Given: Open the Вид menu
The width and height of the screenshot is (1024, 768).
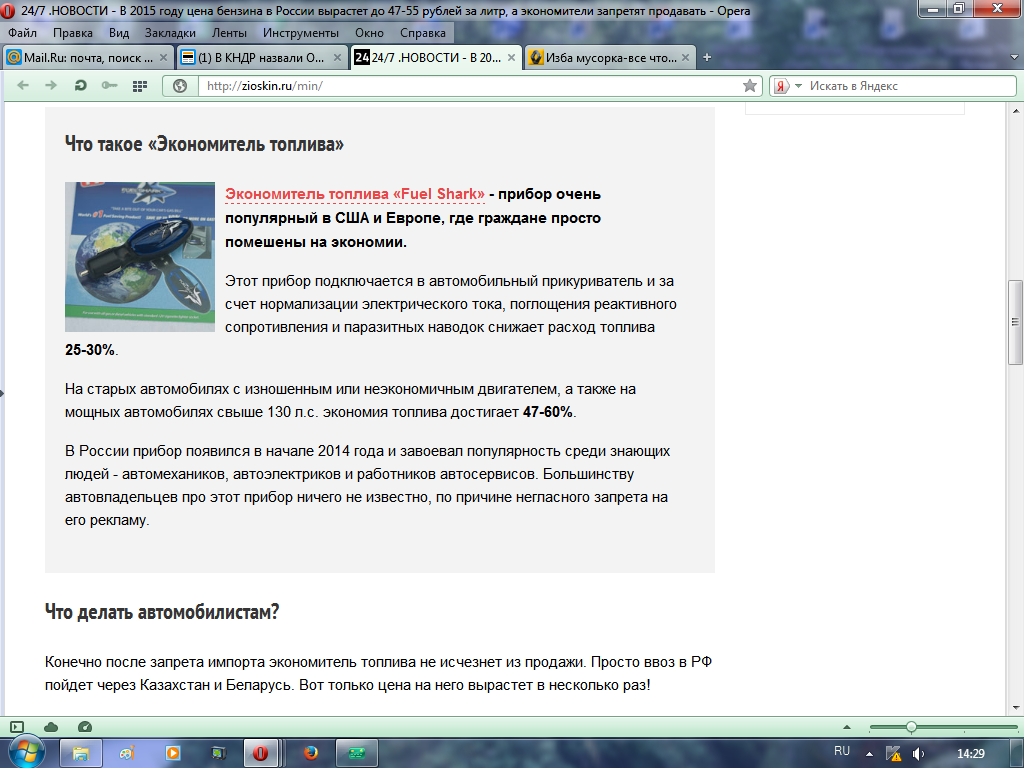Looking at the screenshot, I should (x=119, y=33).
